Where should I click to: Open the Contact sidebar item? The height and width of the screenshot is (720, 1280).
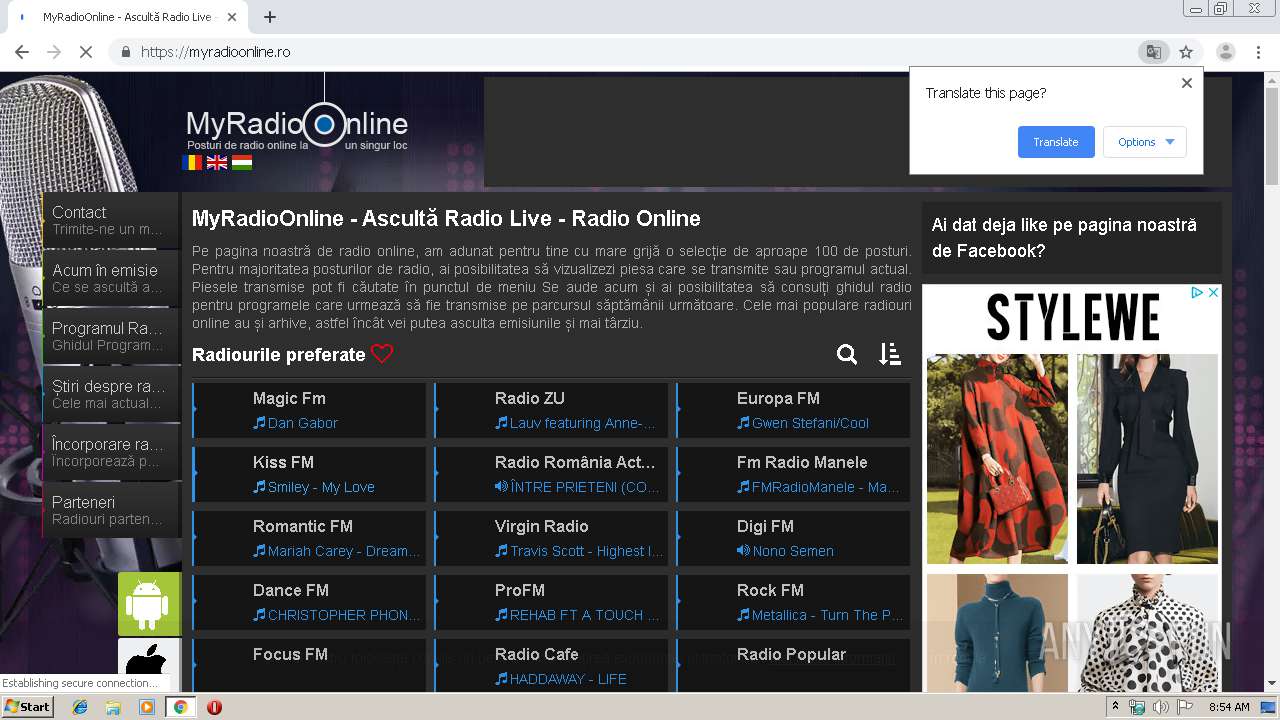coord(111,220)
